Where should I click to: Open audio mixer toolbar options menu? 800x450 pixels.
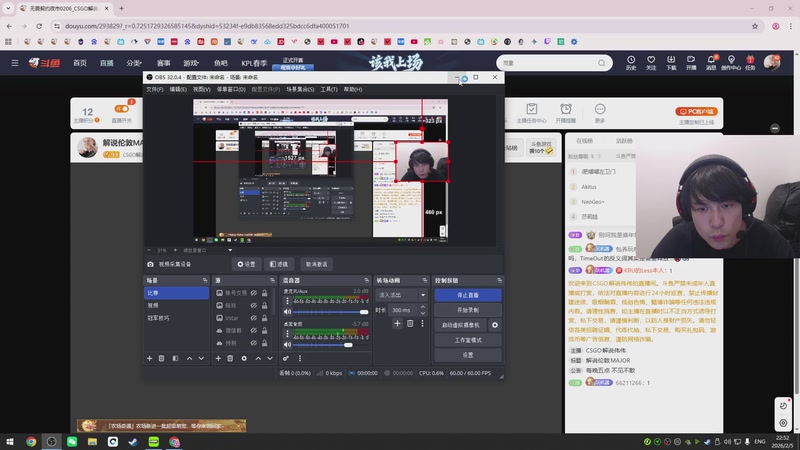click(299, 359)
